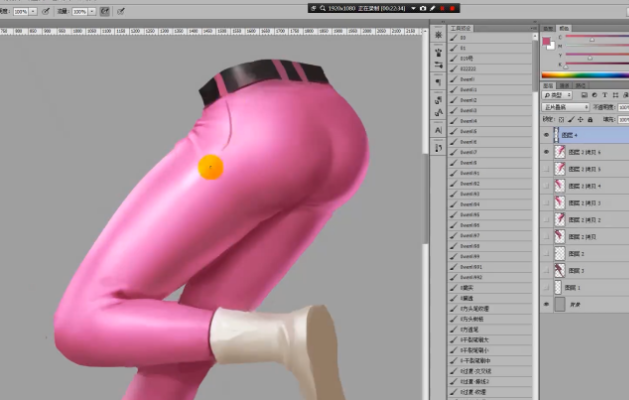Open the Paragraph panel icon
This screenshot has height=400, width=629.
point(438,82)
